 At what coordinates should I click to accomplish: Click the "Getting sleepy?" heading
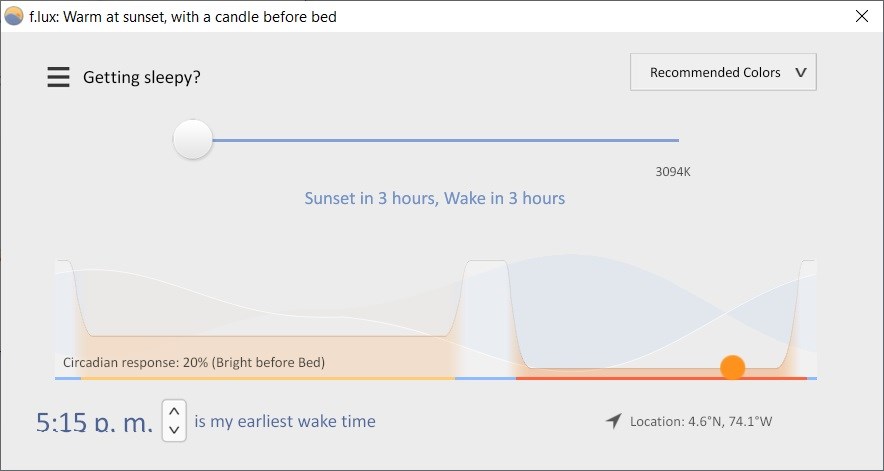(142, 77)
